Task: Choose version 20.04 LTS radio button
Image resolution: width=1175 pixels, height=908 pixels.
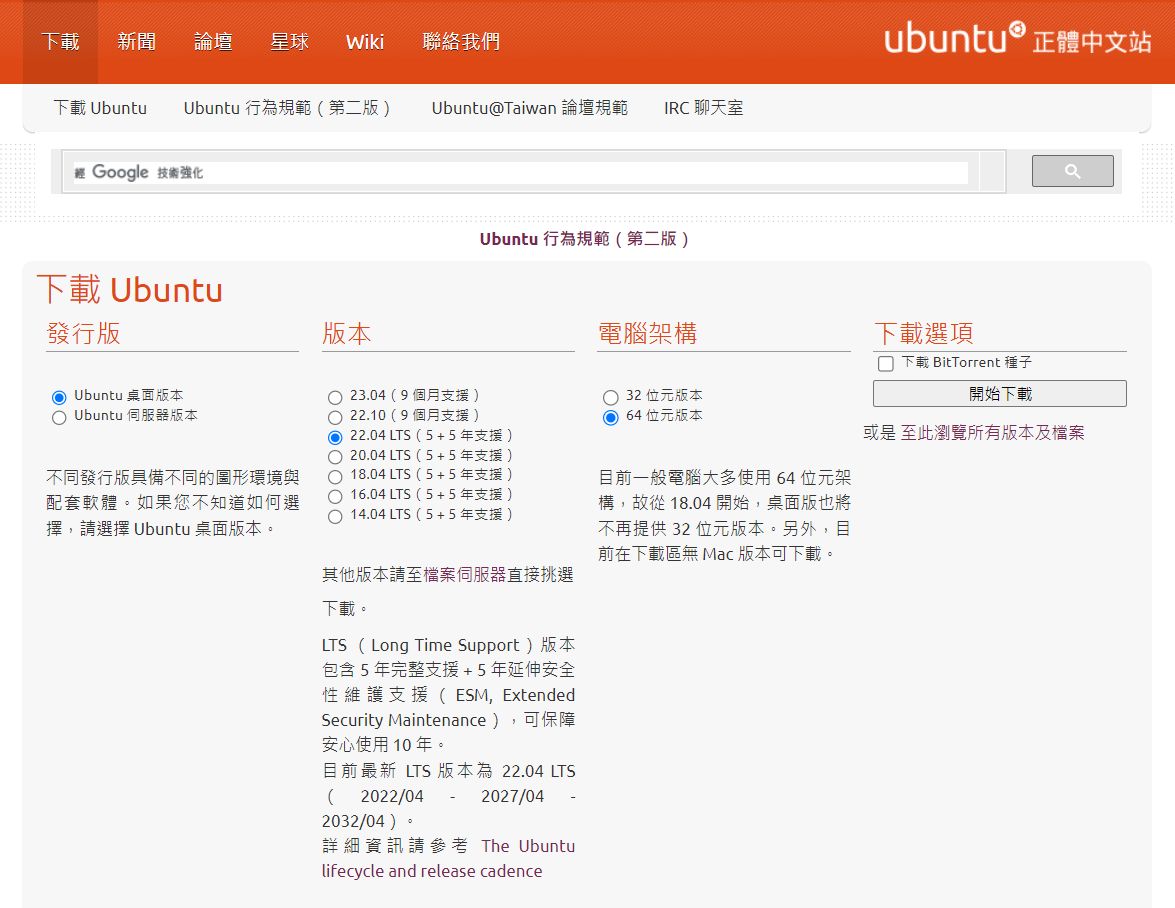Action: click(x=335, y=456)
